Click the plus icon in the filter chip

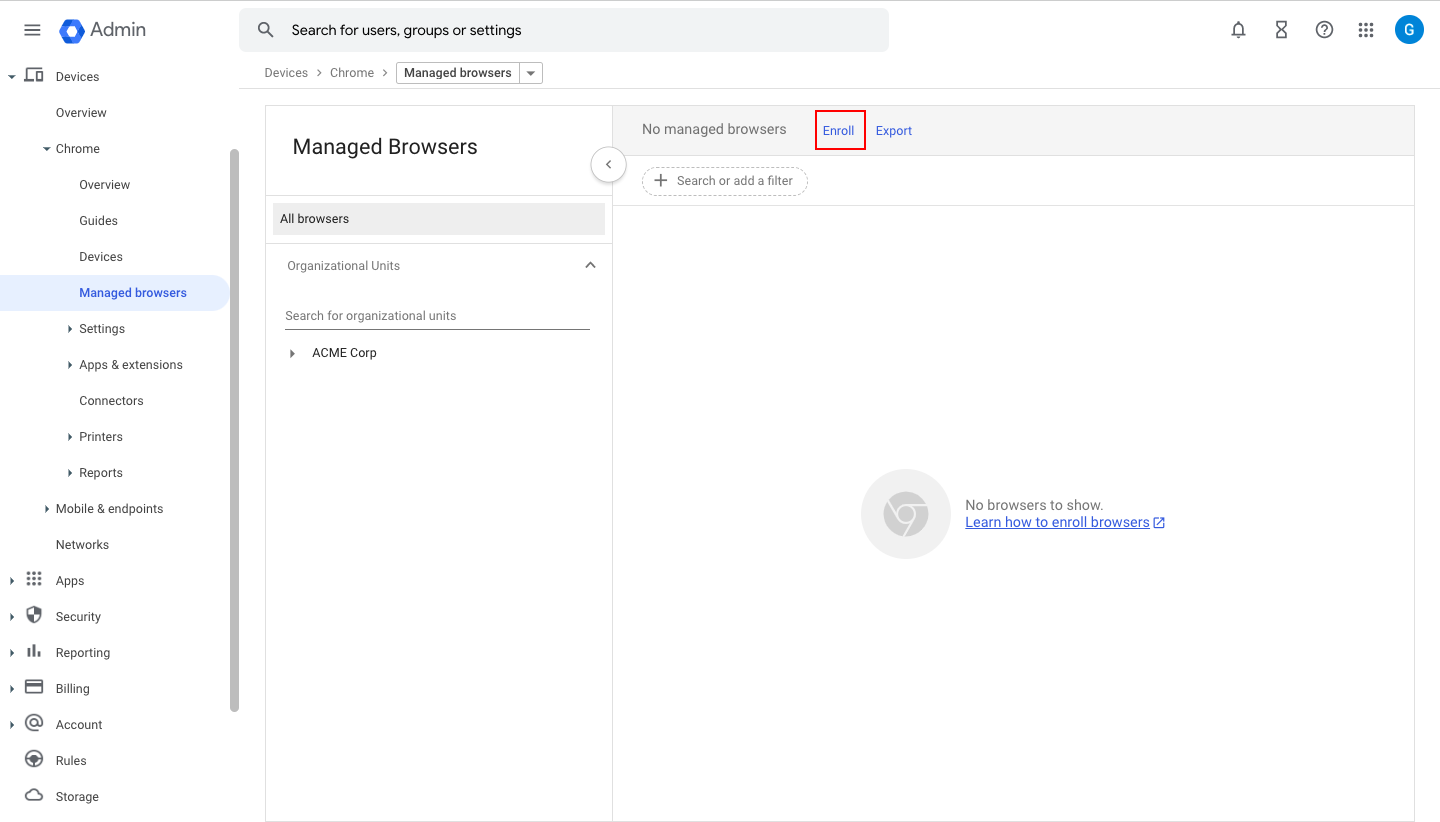[x=660, y=181]
